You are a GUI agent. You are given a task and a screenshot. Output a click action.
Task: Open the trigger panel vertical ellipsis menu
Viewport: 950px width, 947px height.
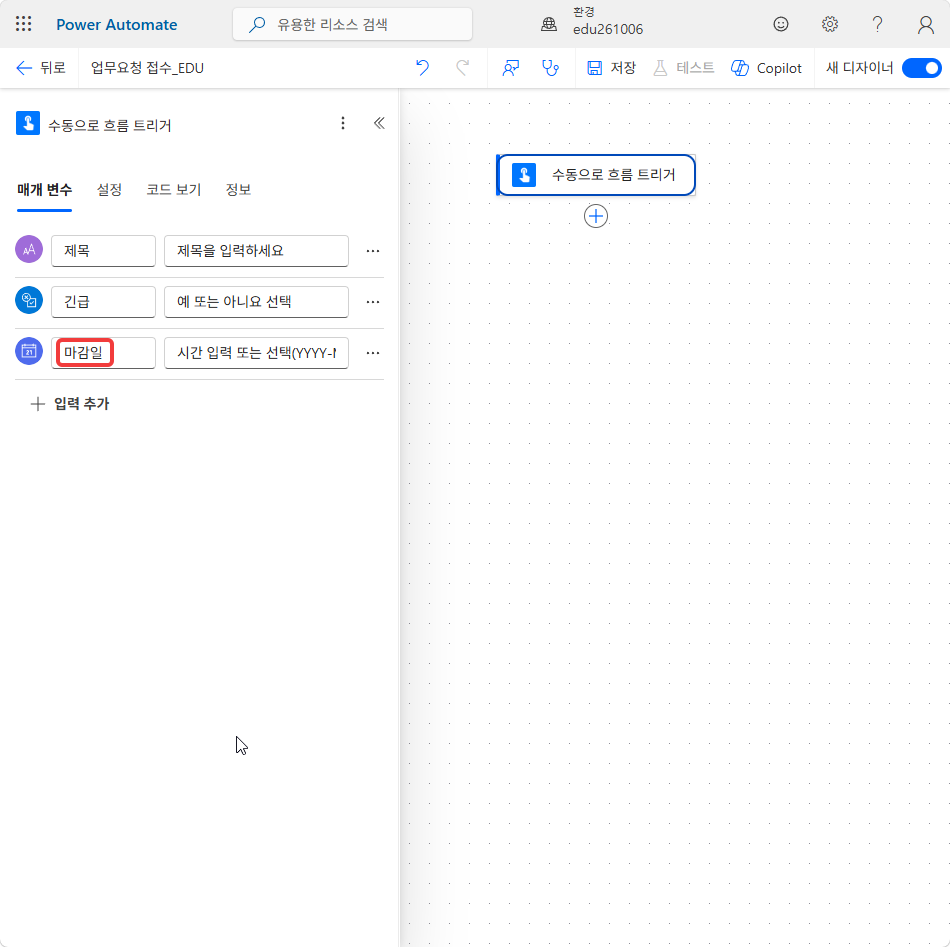point(343,124)
